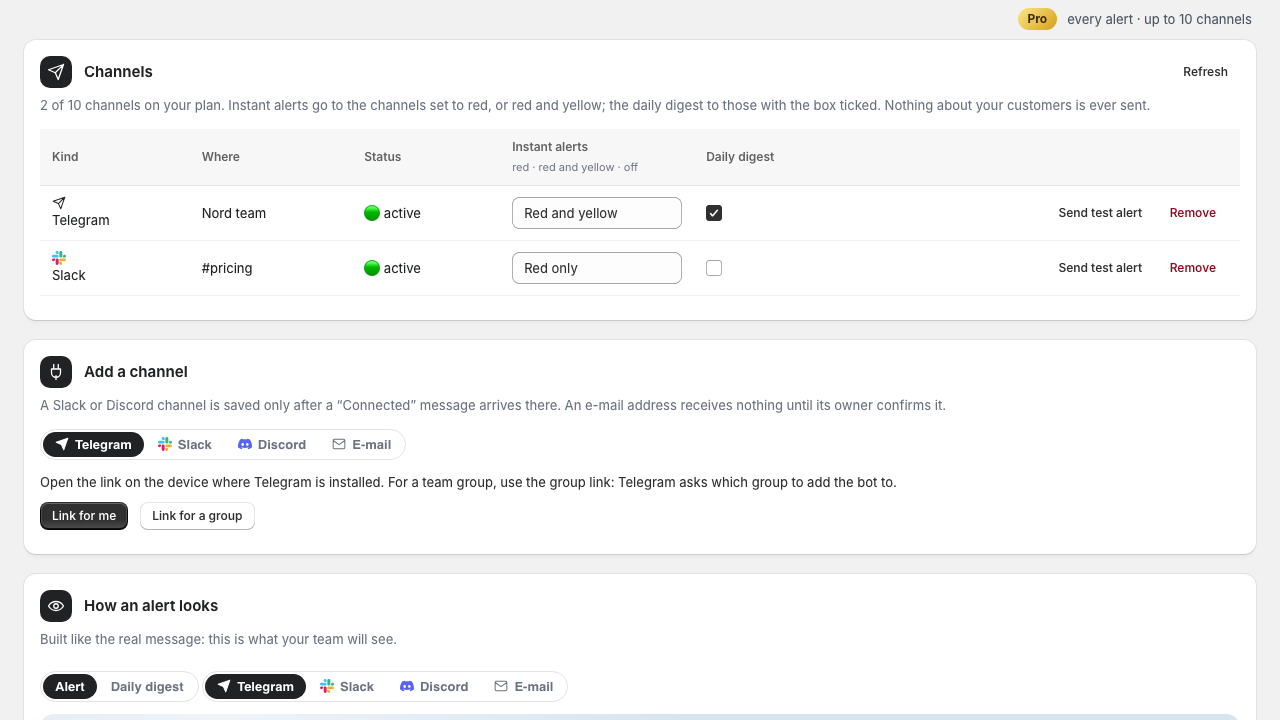Open the Red only instant alerts dropdown
The height and width of the screenshot is (720, 1280).
point(597,268)
